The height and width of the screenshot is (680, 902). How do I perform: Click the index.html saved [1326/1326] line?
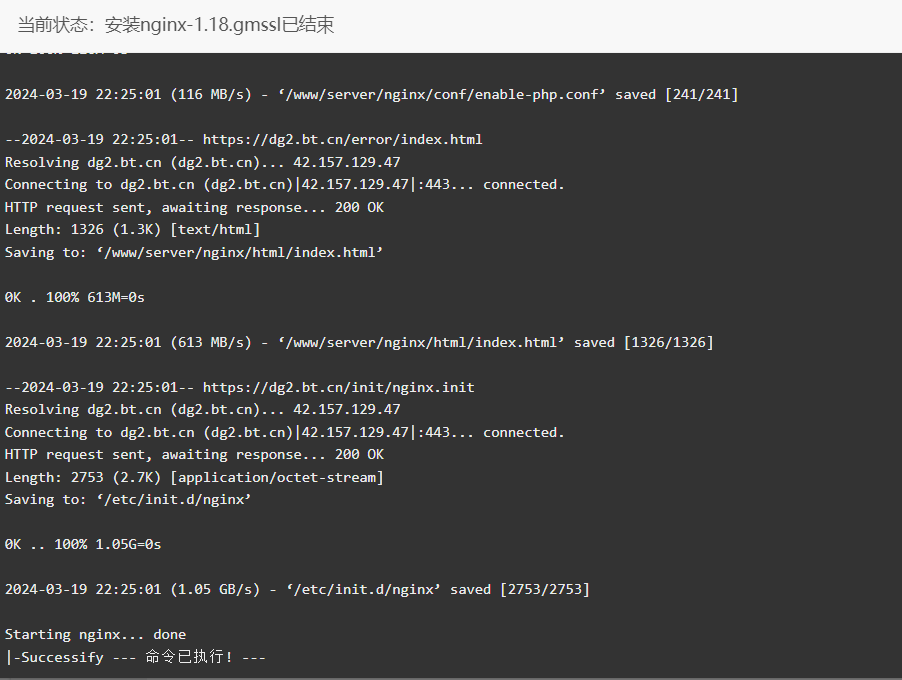(359, 342)
